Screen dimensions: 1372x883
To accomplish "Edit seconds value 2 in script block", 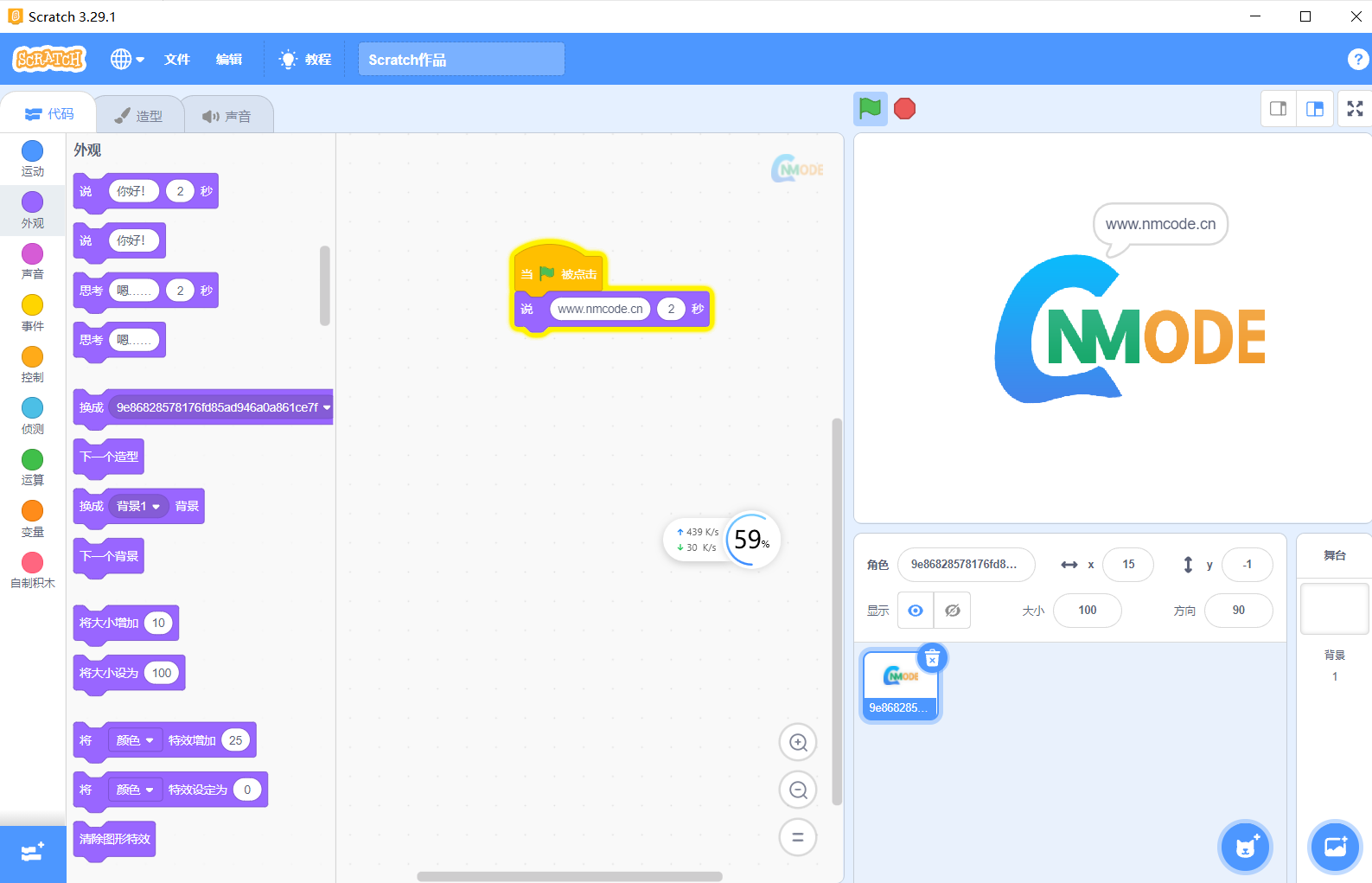I will point(671,309).
